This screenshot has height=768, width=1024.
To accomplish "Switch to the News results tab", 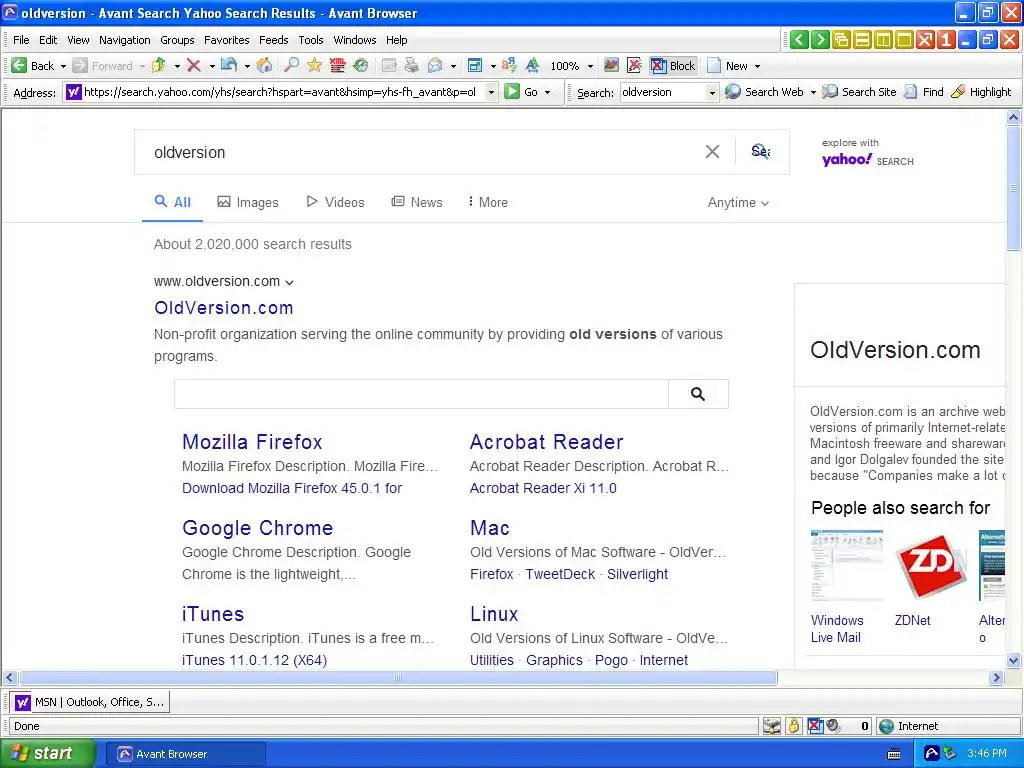I will coord(417,202).
